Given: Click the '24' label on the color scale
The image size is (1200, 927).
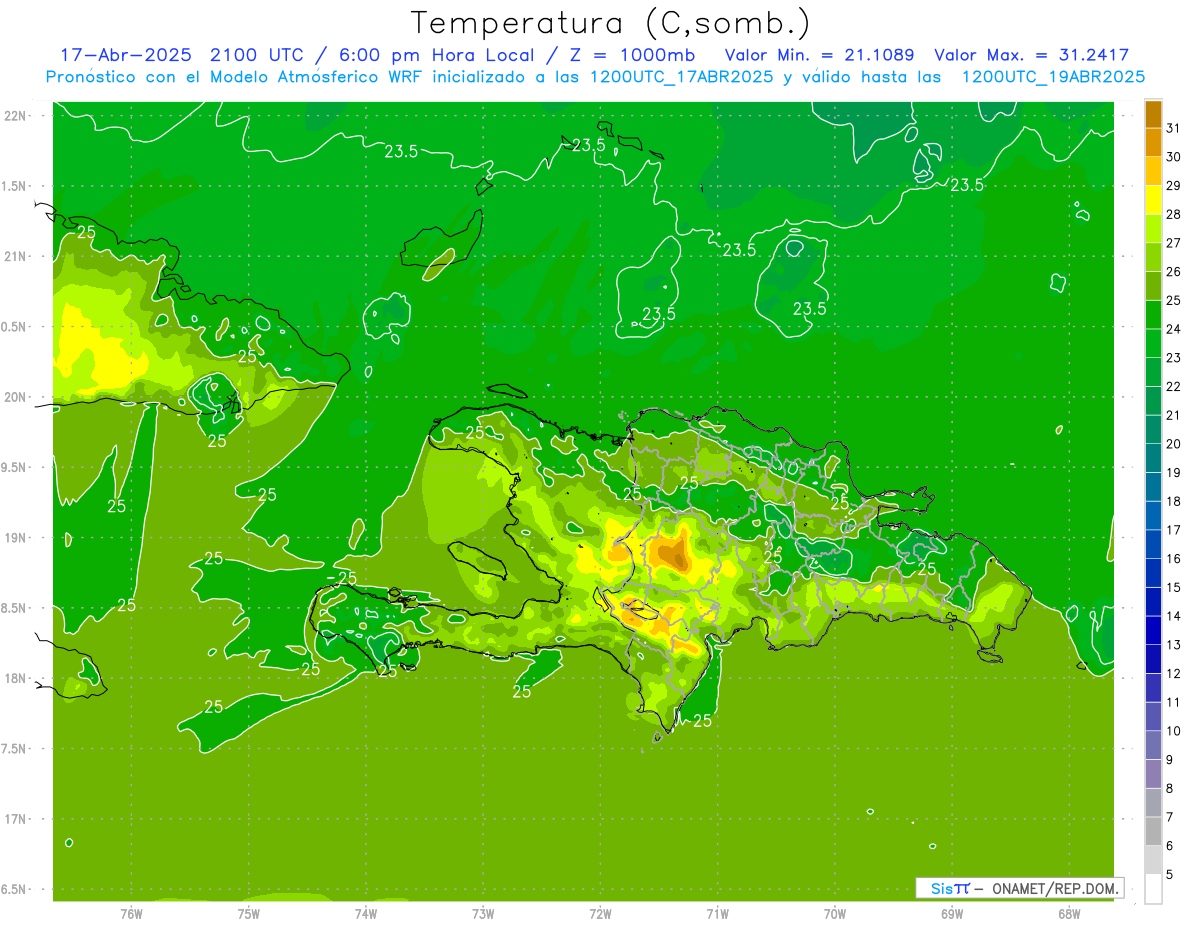Looking at the screenshot, I should point(1173,329).
